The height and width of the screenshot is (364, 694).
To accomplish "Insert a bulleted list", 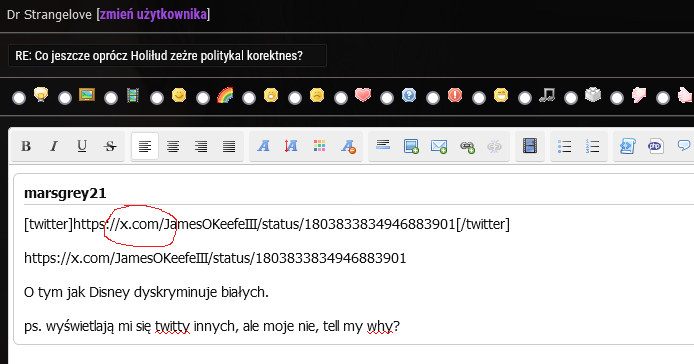I will click(564, 146).
